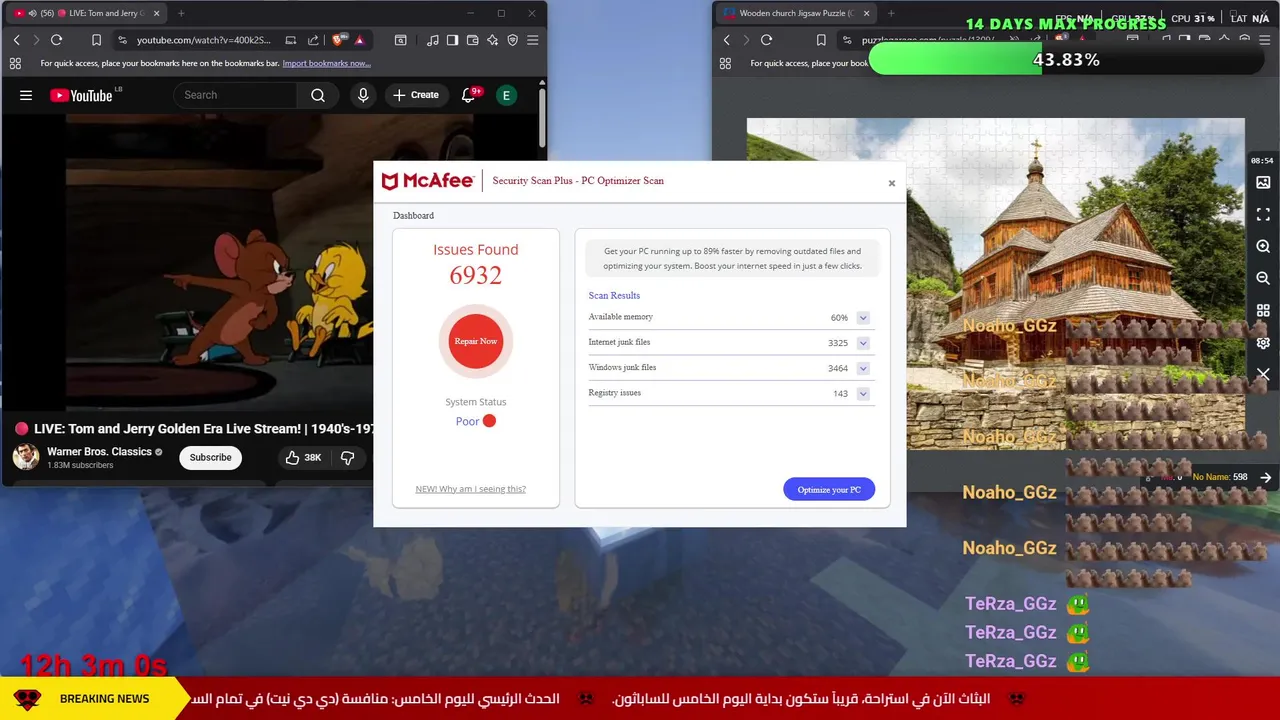Click Import bookmarks now link
Image resolution: width=1280 pixels, height=720 pixels.
(x=326, y=63)
